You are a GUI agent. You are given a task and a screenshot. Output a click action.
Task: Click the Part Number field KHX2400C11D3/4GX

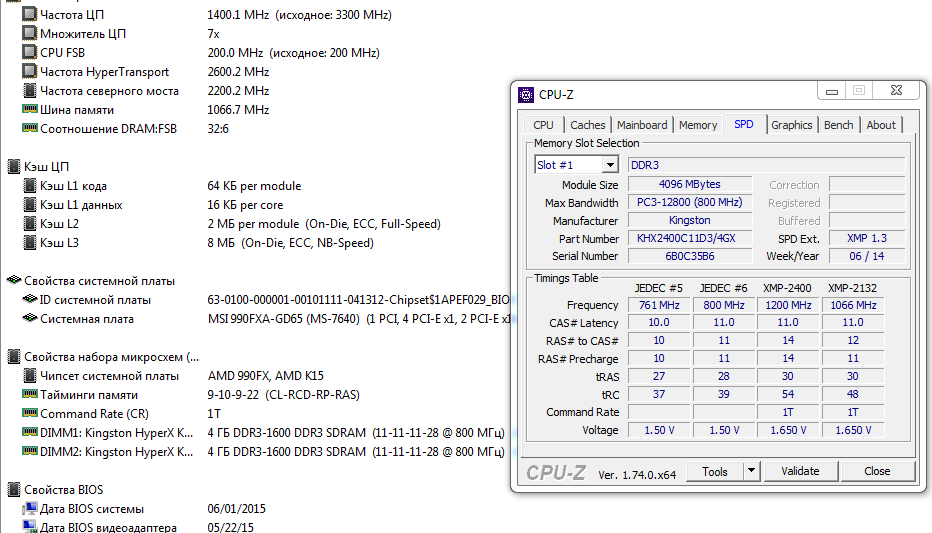click(x=689, y=238)
